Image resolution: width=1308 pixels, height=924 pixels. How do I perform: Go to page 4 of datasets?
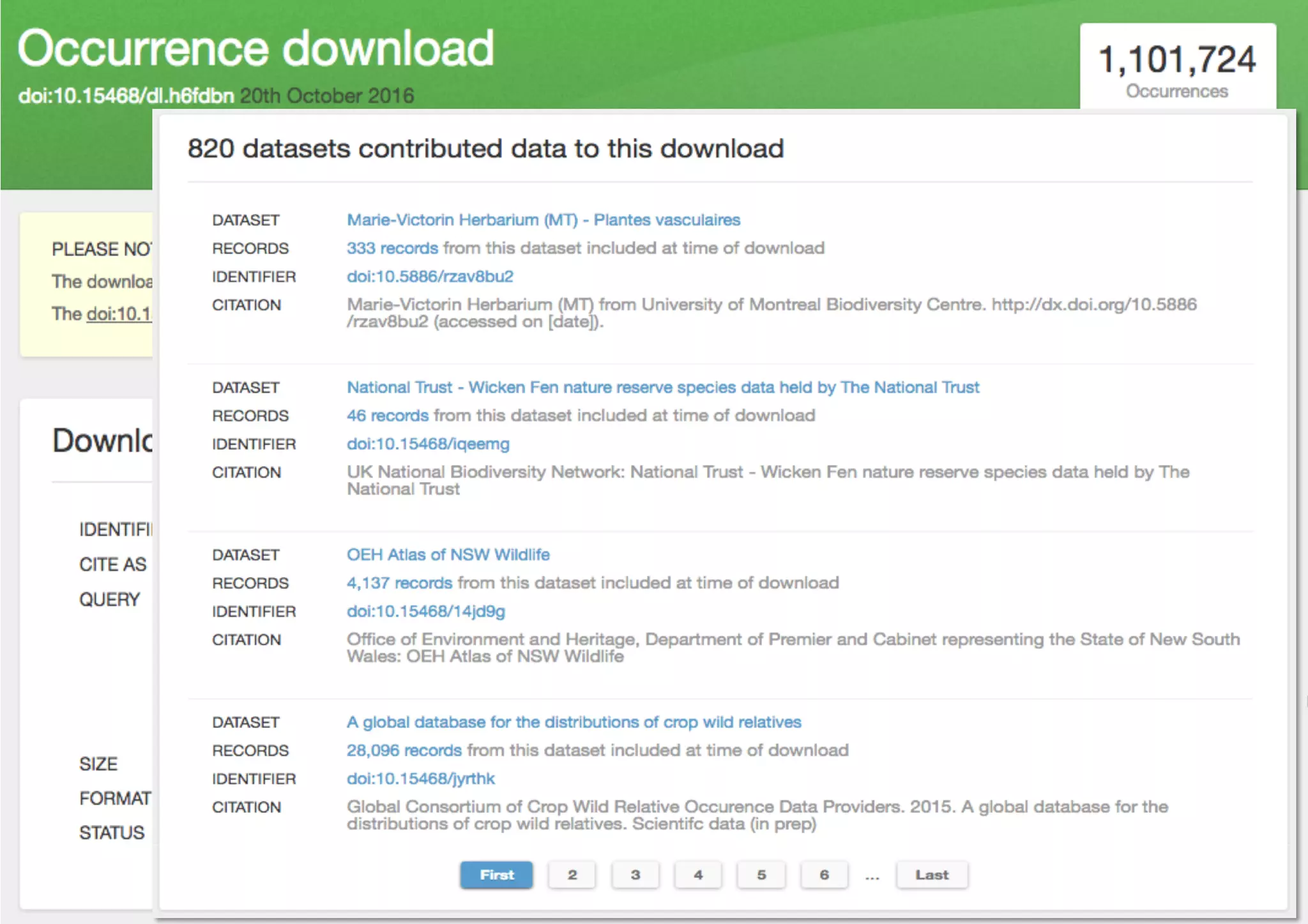[698, 875]
